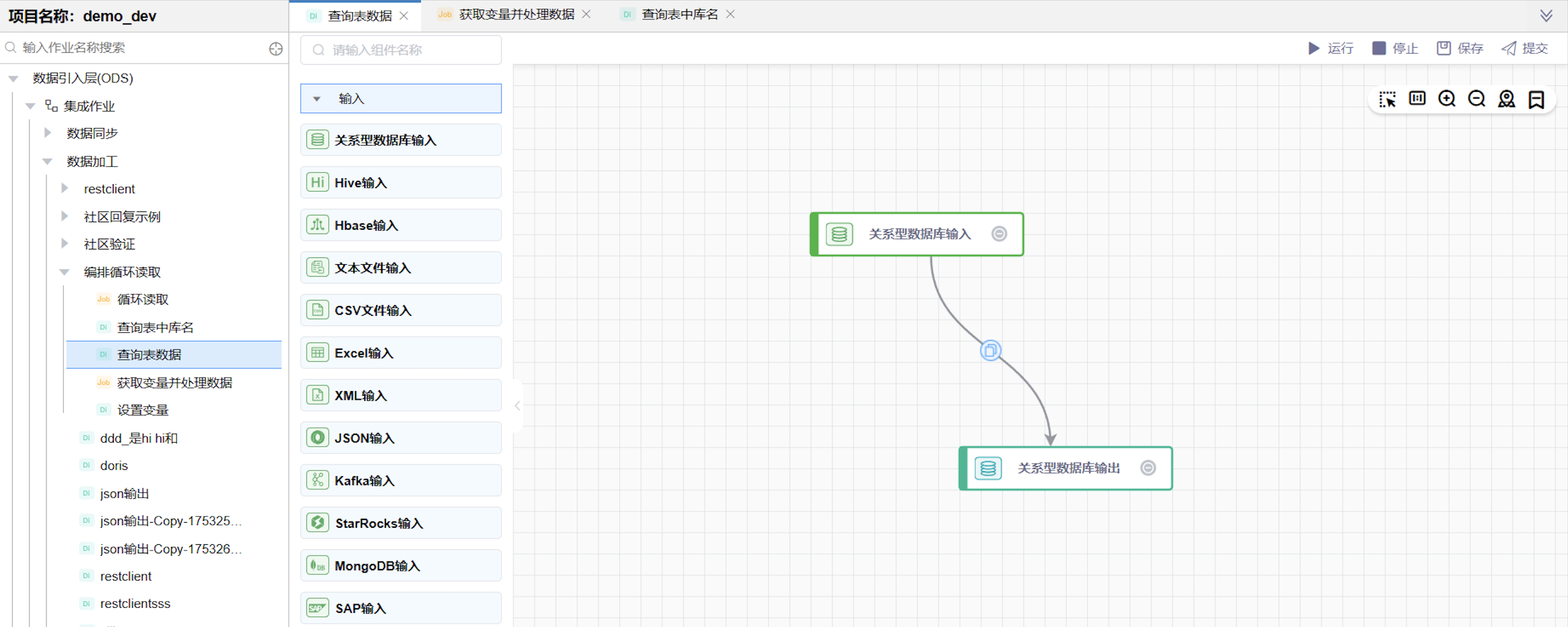Collapse the 编排循环读取 folder
Viewport: 1568px width, 627px height.
click(65, 272)
